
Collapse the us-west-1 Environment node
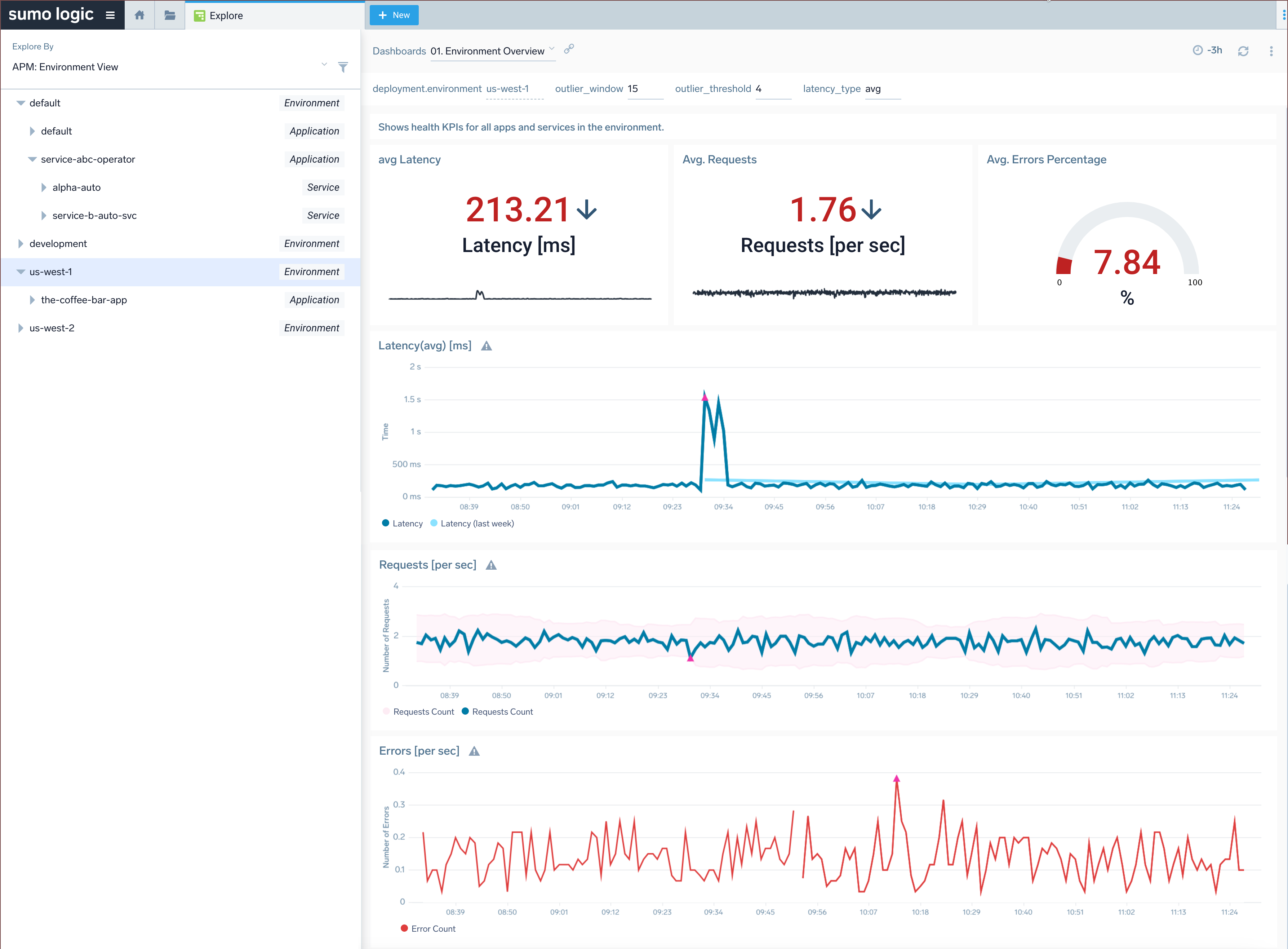coord(21,272)
